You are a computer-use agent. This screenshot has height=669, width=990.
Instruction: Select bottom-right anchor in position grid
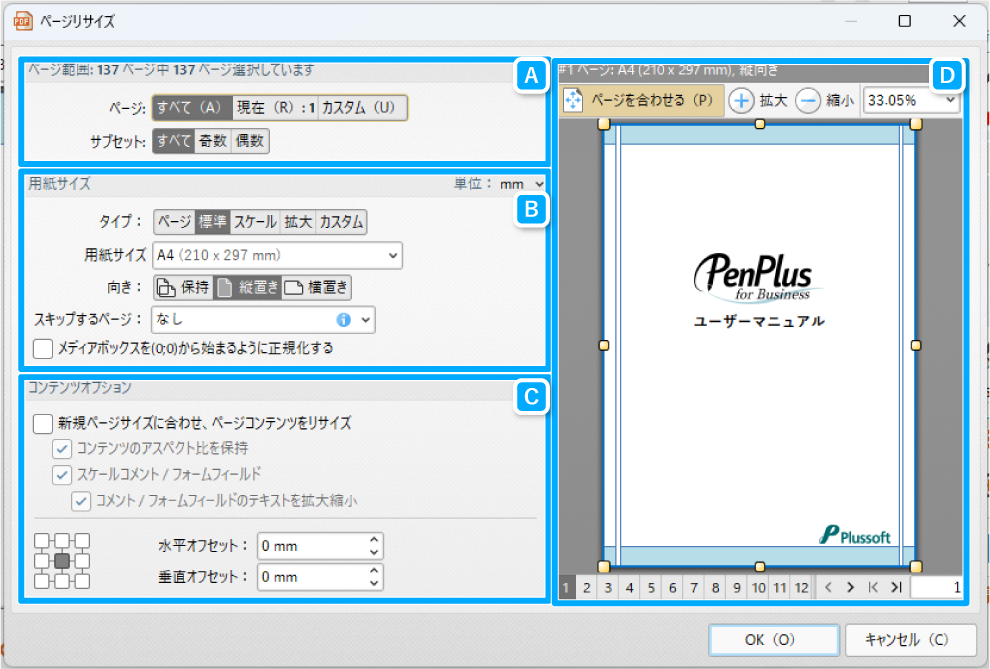click(x=82, y=581)
